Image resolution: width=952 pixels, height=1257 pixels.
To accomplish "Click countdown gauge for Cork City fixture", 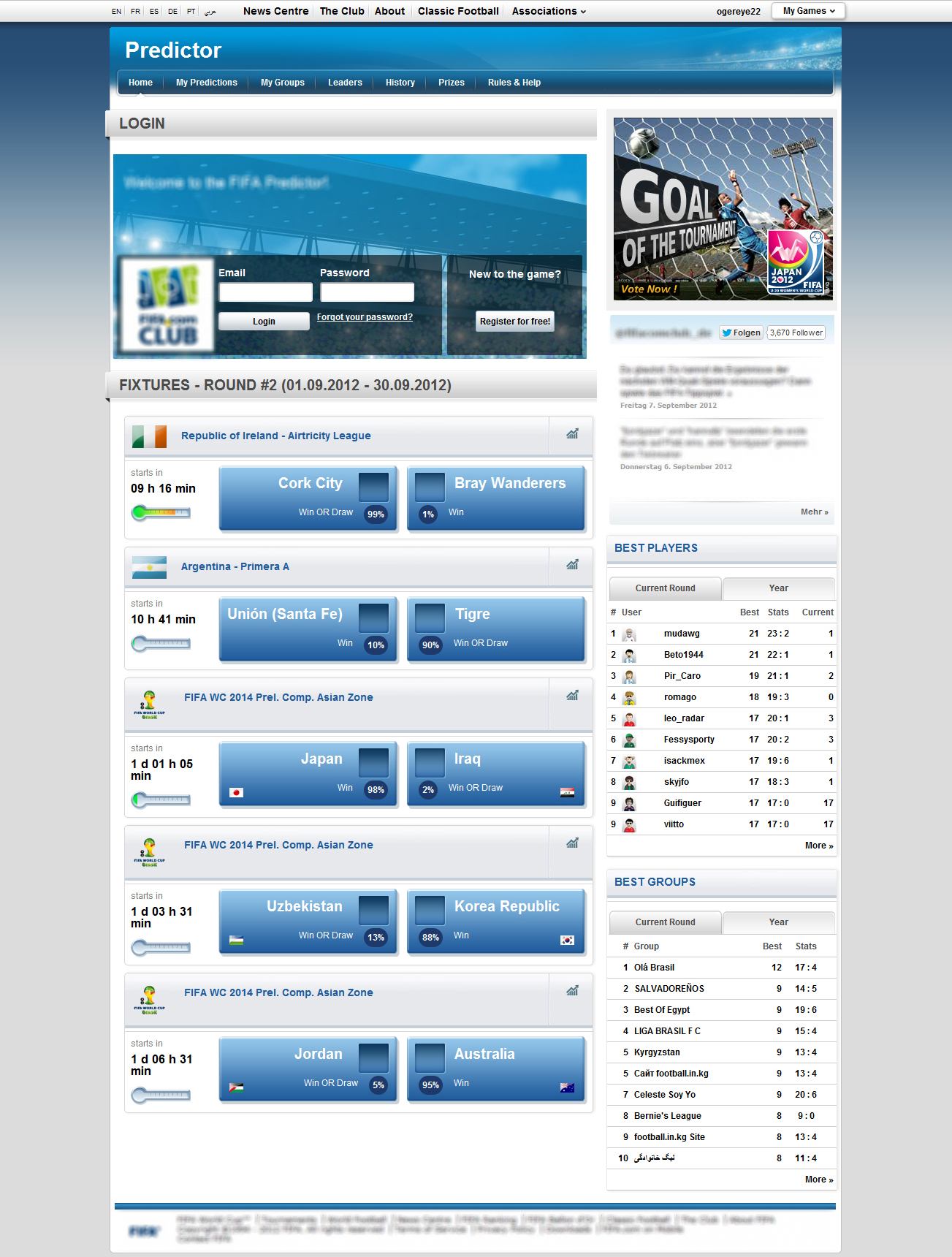I will pos(161,513).
